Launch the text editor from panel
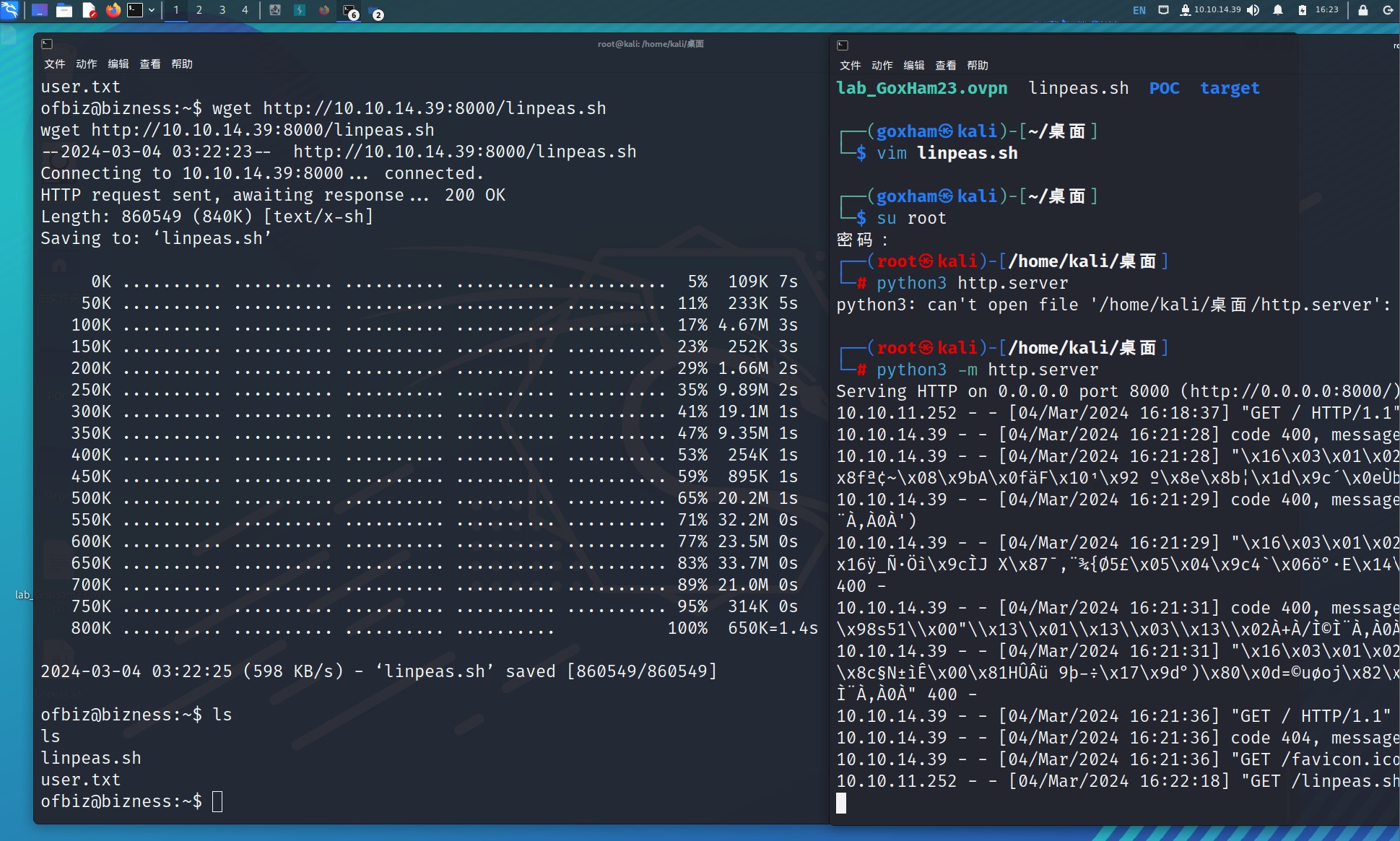 [x=89, y=10]
